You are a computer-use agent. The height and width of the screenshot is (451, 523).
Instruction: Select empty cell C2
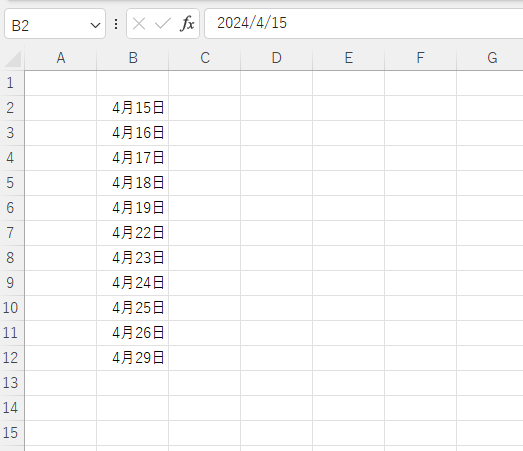point(204,108)
